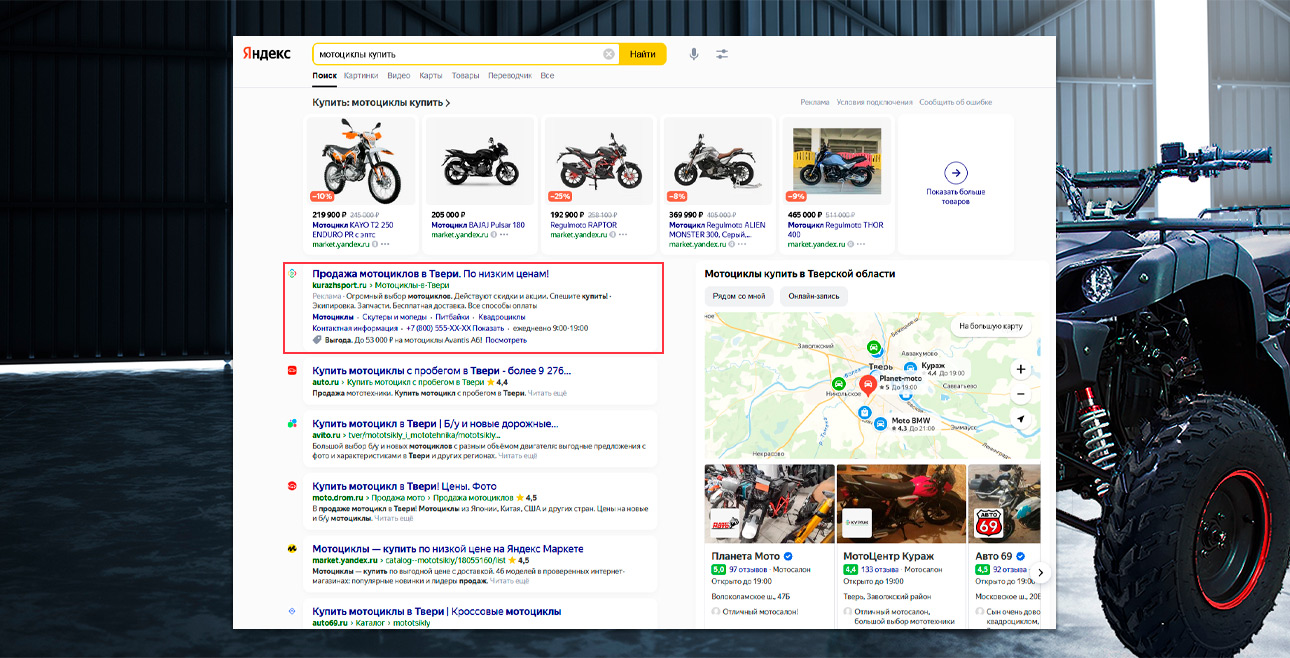Click the map geolocation arrow icon
The width and height of the screenshot is (1290, 658).
[1020, 419]
